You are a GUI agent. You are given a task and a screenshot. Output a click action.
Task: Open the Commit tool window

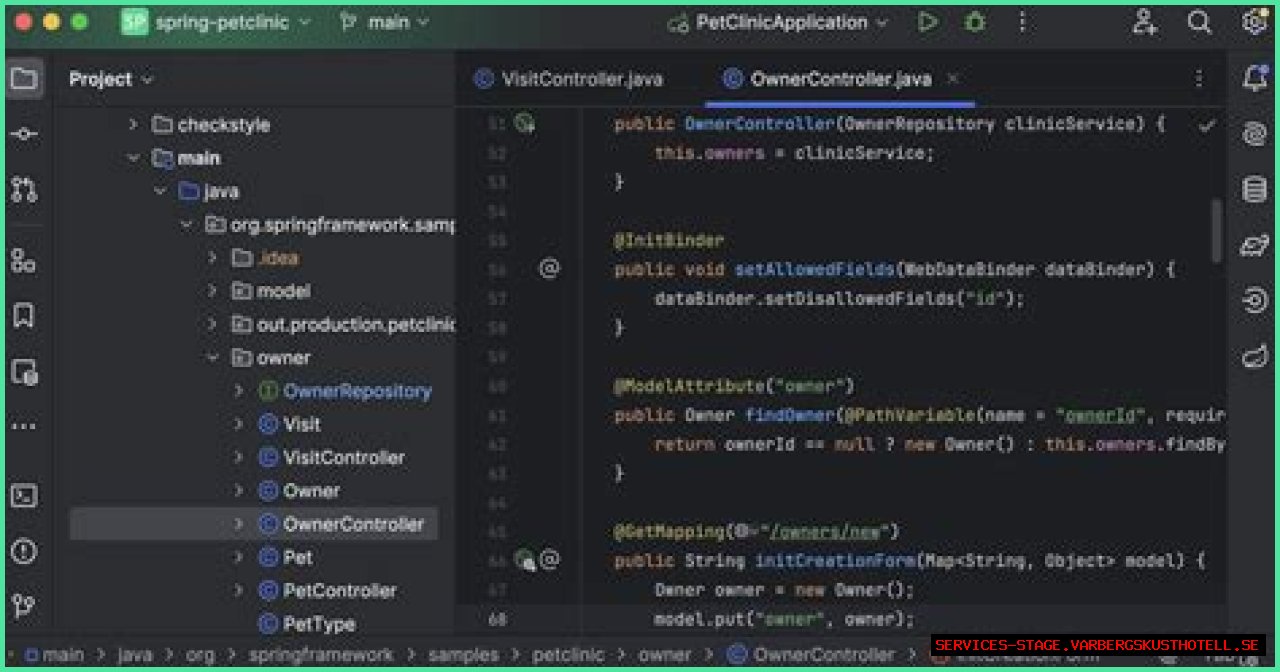pos(25,134)
